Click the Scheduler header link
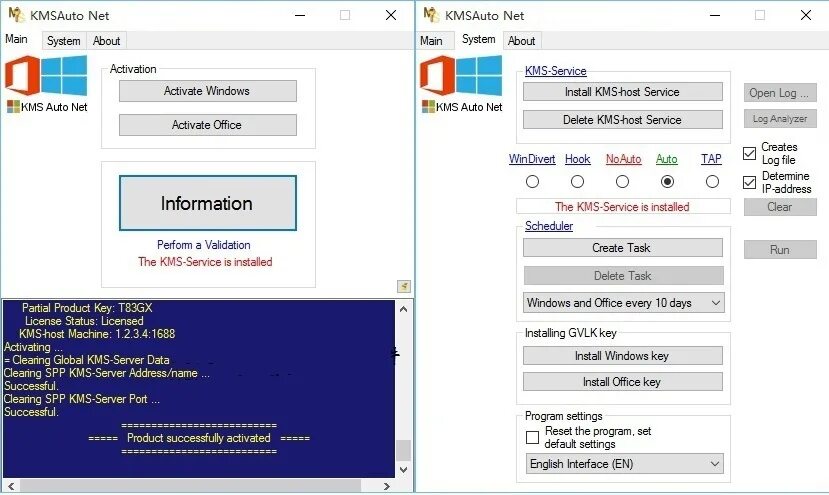 click(x=549, y=226)
